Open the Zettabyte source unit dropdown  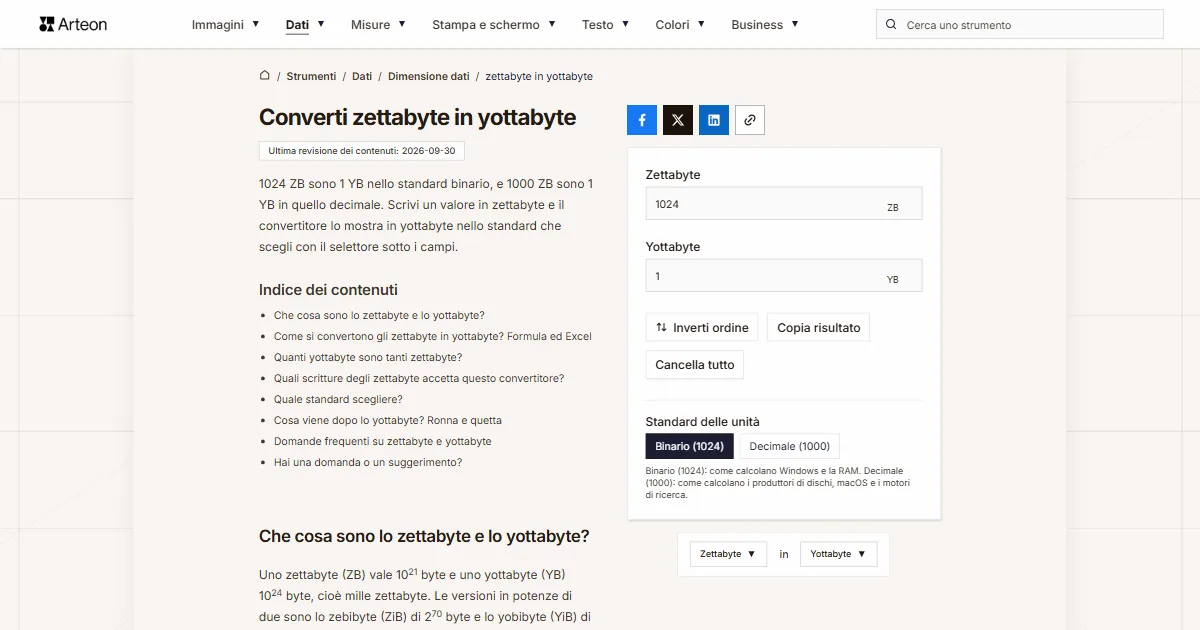[x=728, y=554]
